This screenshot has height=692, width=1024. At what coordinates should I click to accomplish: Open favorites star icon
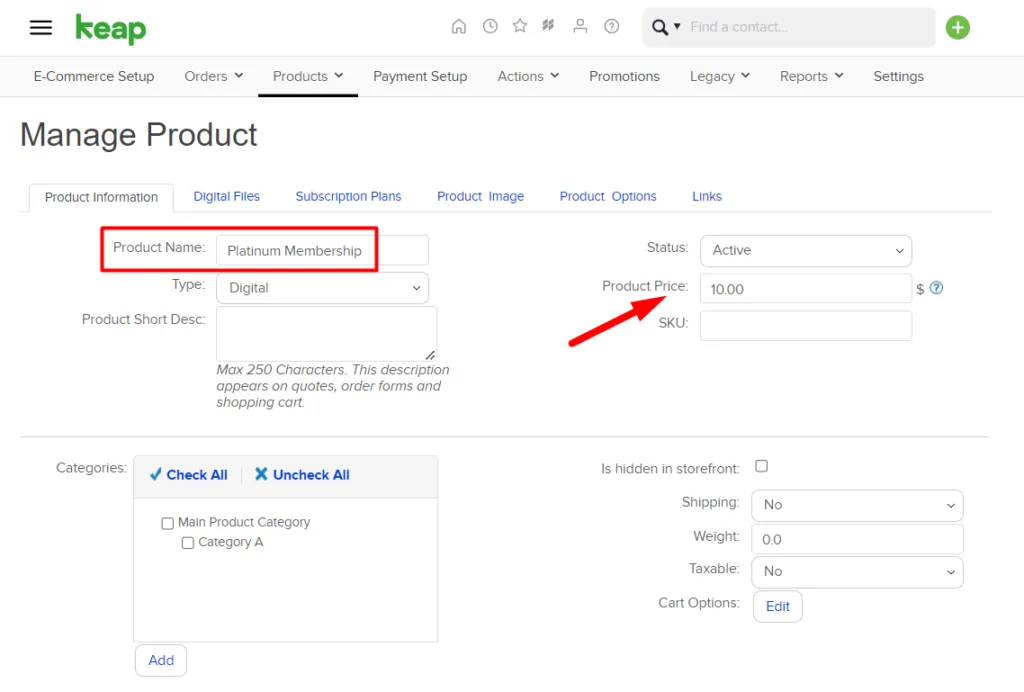pyautogui.click(x=520, y=26)
